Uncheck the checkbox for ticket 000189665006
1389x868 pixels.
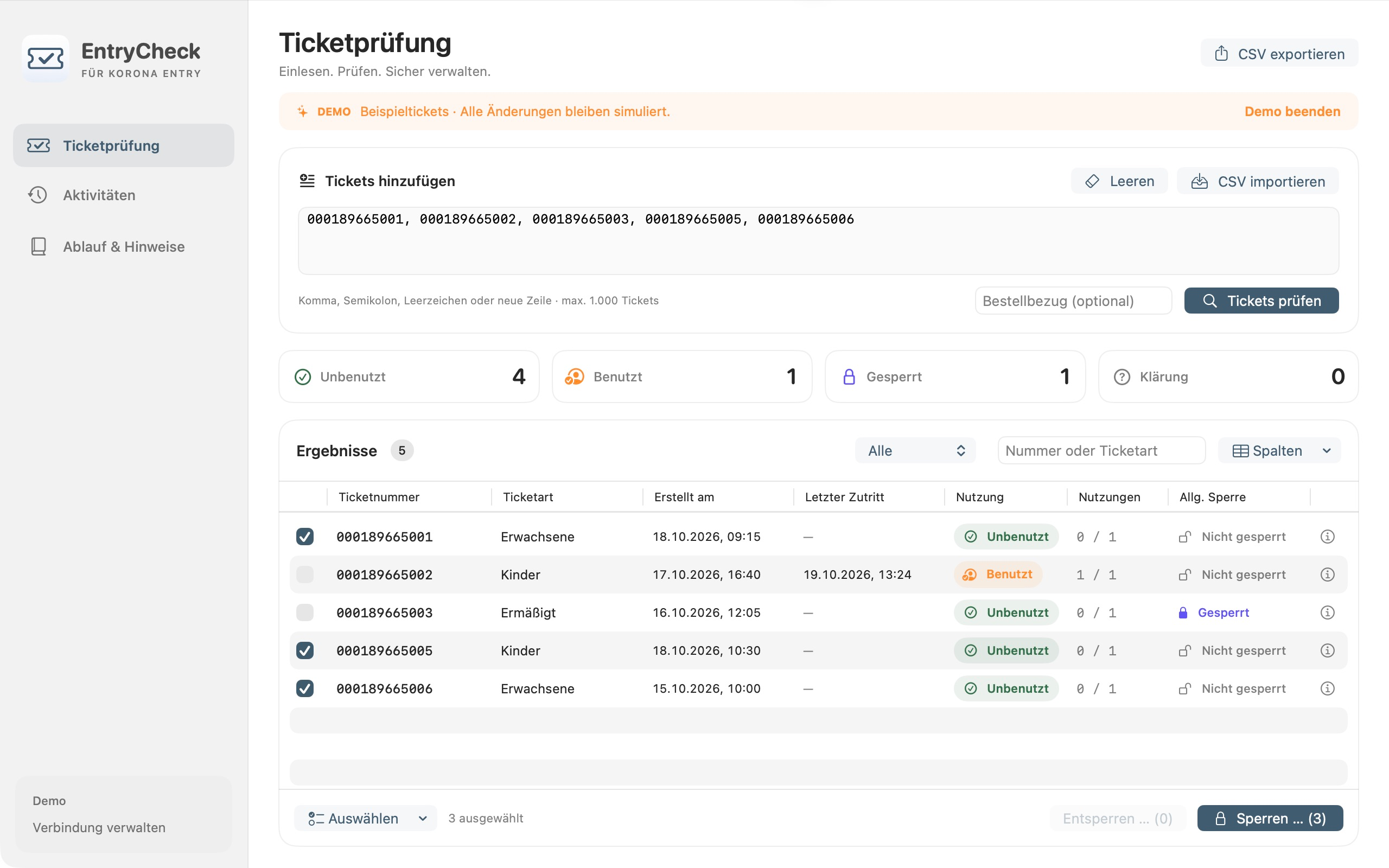[x=305, y=688]
